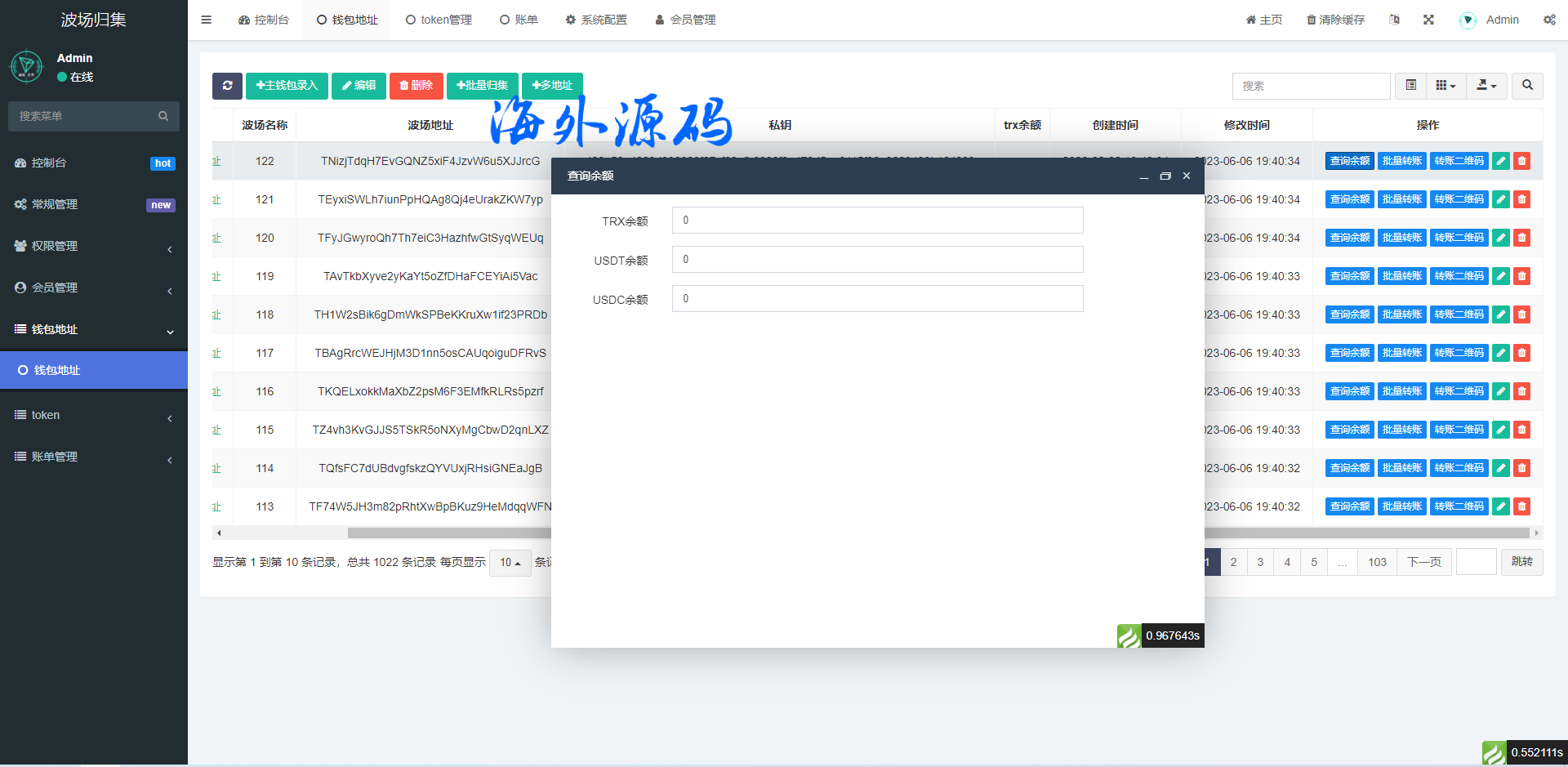Click the green pencil edit icon for row 119
Image resolution: width=1568 pixels, height=767 pixels.
click(x=1500, y=276)
